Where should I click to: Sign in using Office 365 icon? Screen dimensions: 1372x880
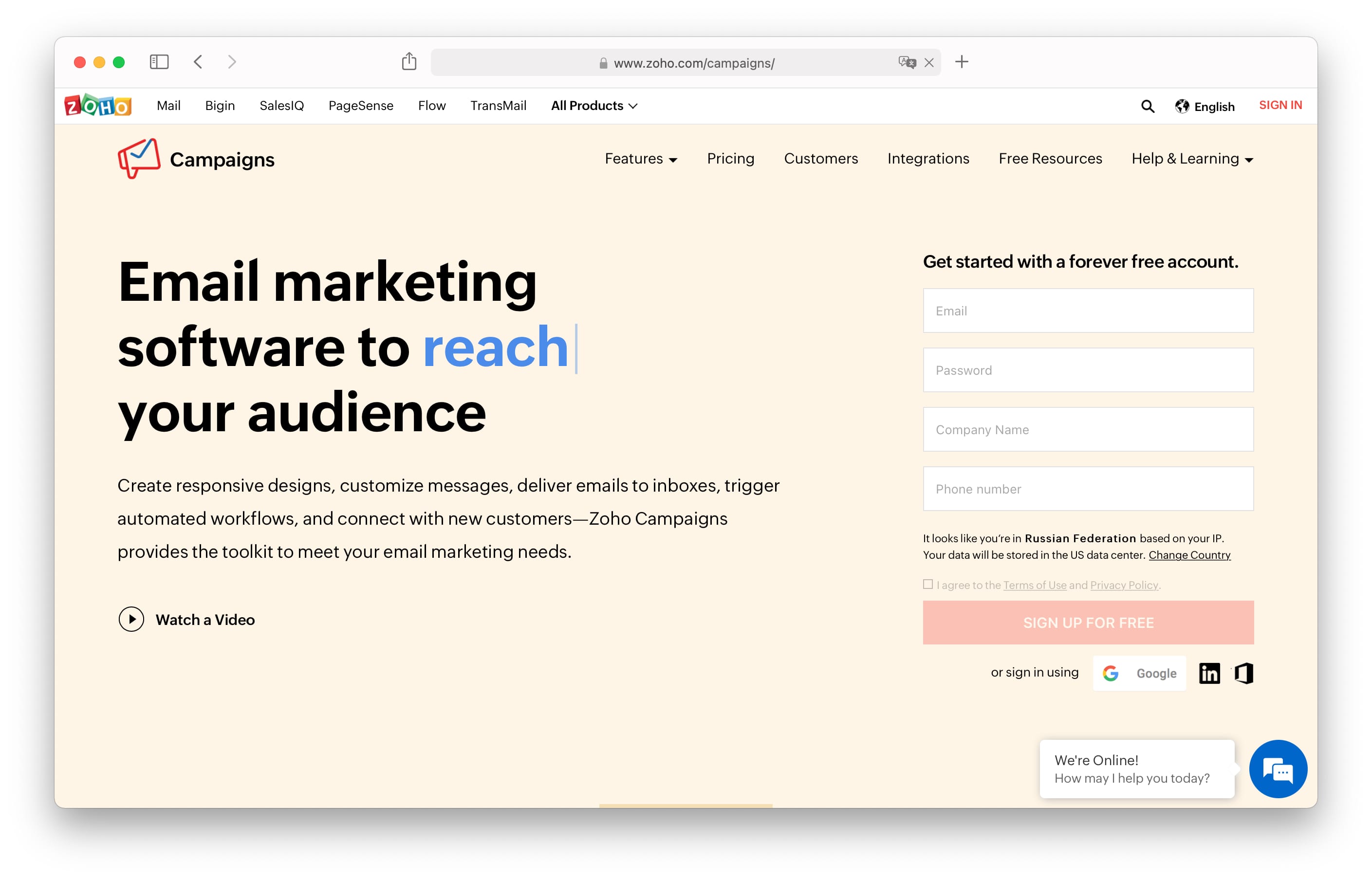pyautogui.click(x=1243, y=673)
